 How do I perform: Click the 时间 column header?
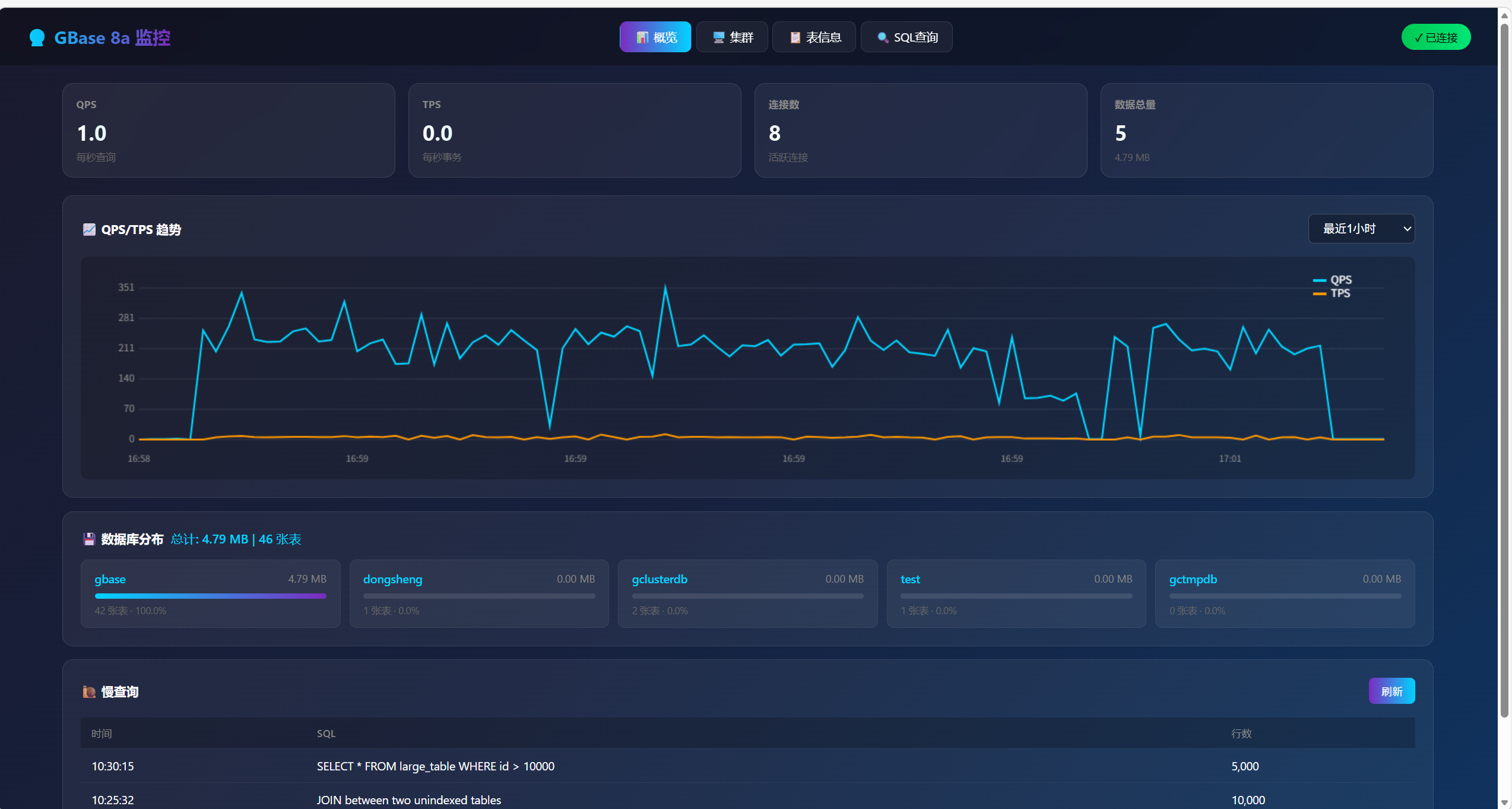tap(102, 734)
